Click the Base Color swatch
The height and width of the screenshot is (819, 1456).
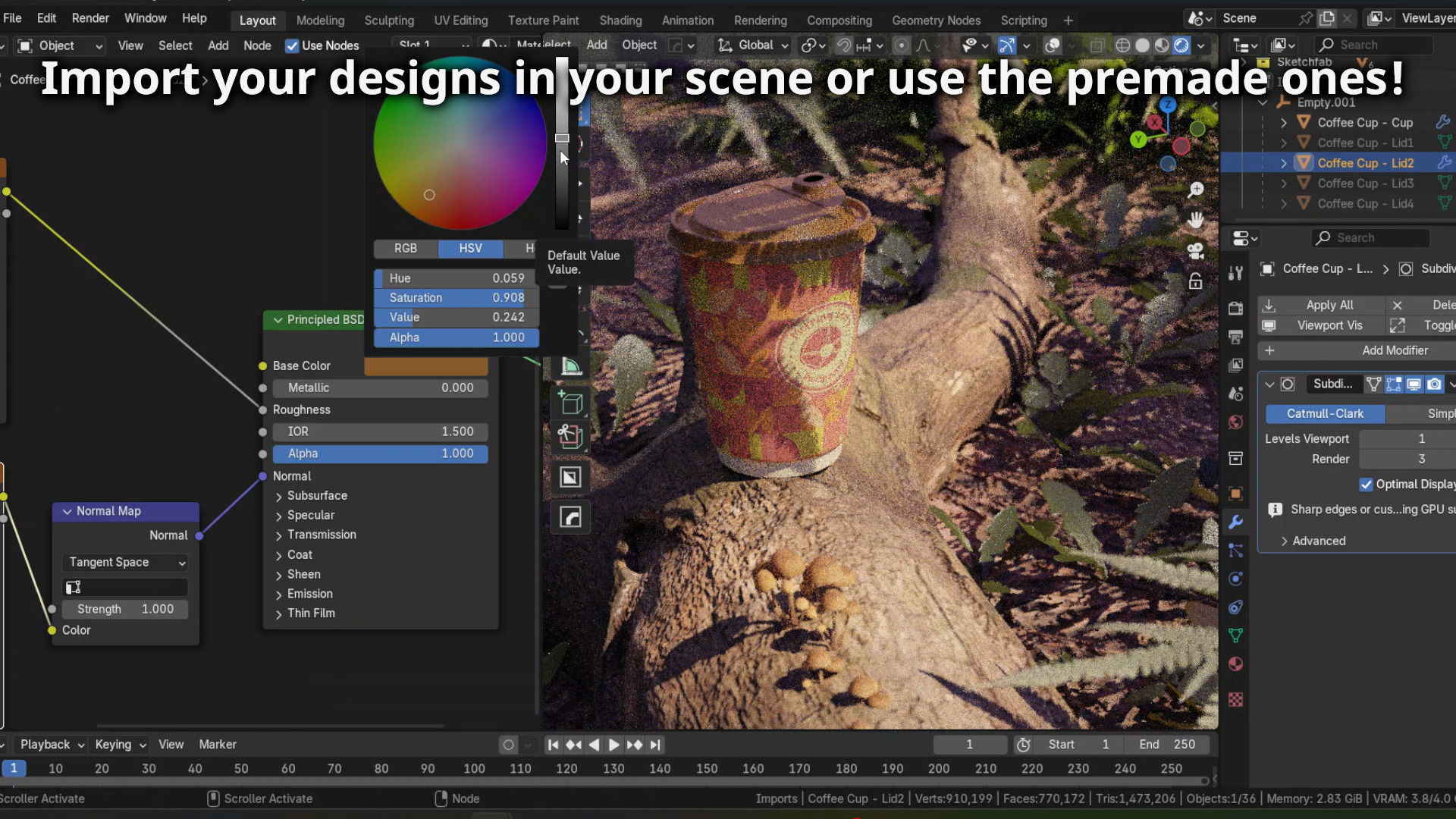coord(426,366)
